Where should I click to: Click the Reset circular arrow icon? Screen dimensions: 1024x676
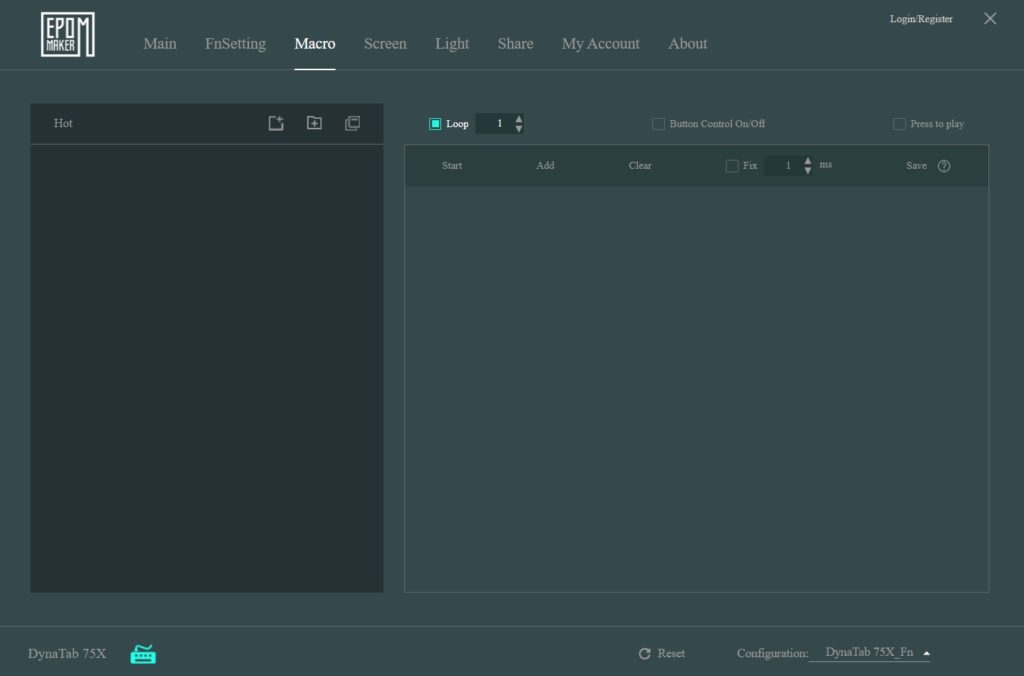tap(645, 654)
